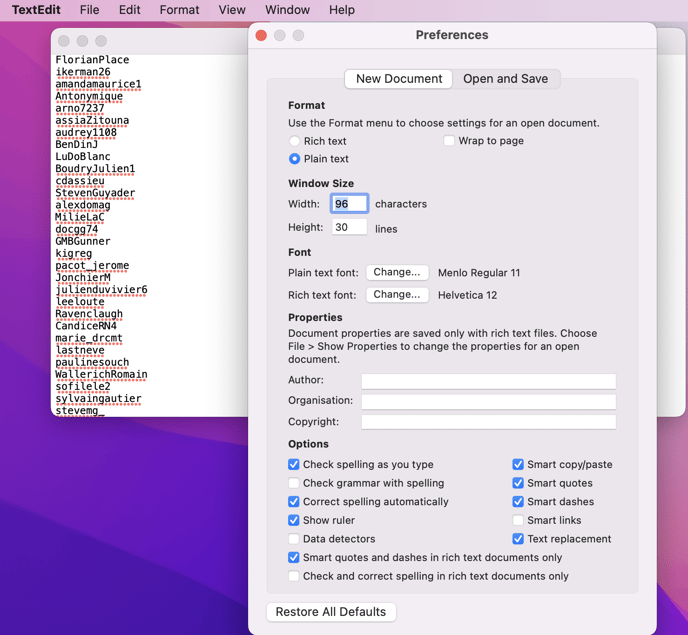Screen dimensions: 688x635
Task: Click the line 'GMBGunner' in the document
Action: [x=83, y=241]
